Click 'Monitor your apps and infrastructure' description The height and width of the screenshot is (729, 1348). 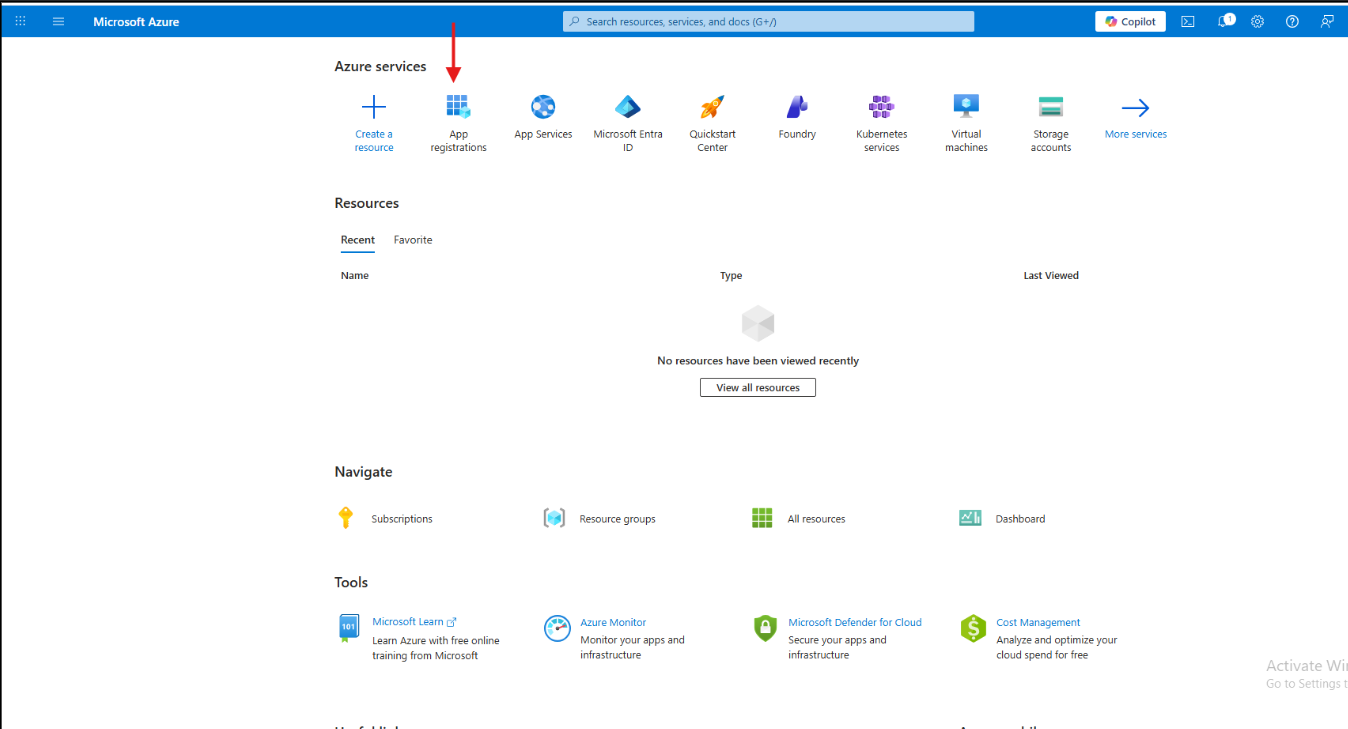coord(632,647)
